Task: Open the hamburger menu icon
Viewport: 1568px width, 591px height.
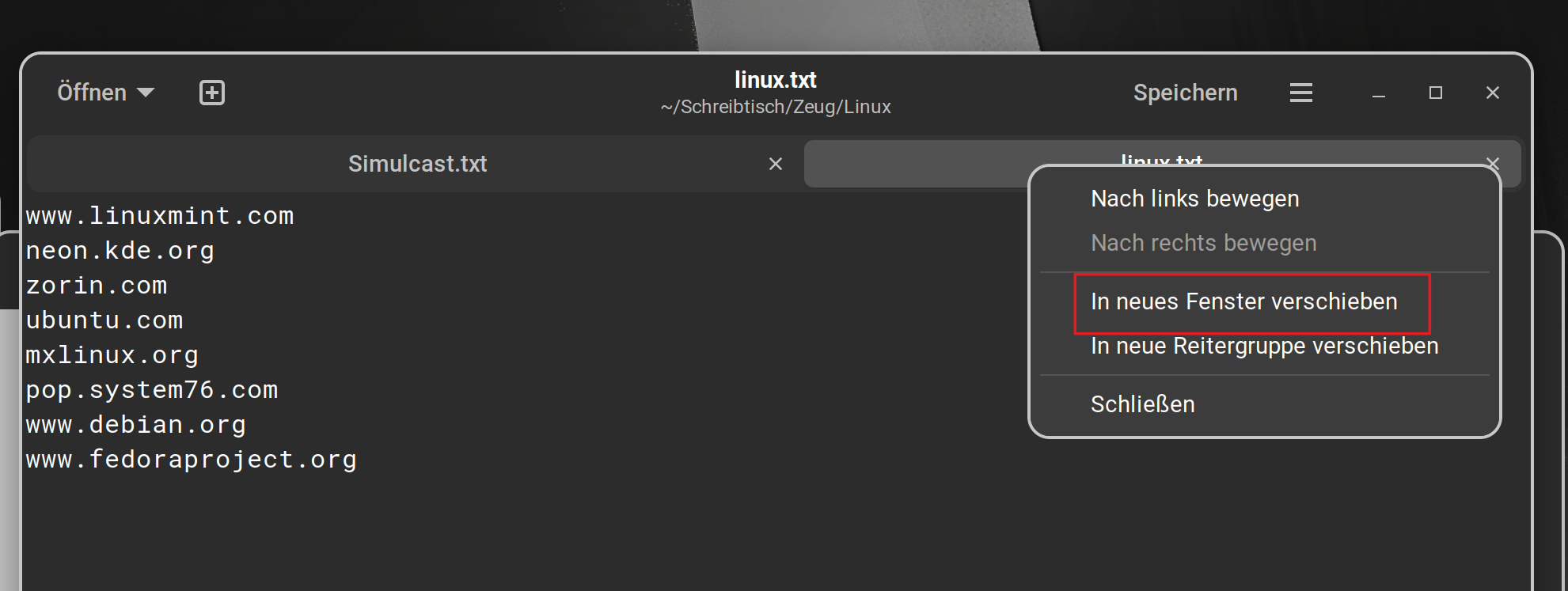Action: click(1300, 93)
